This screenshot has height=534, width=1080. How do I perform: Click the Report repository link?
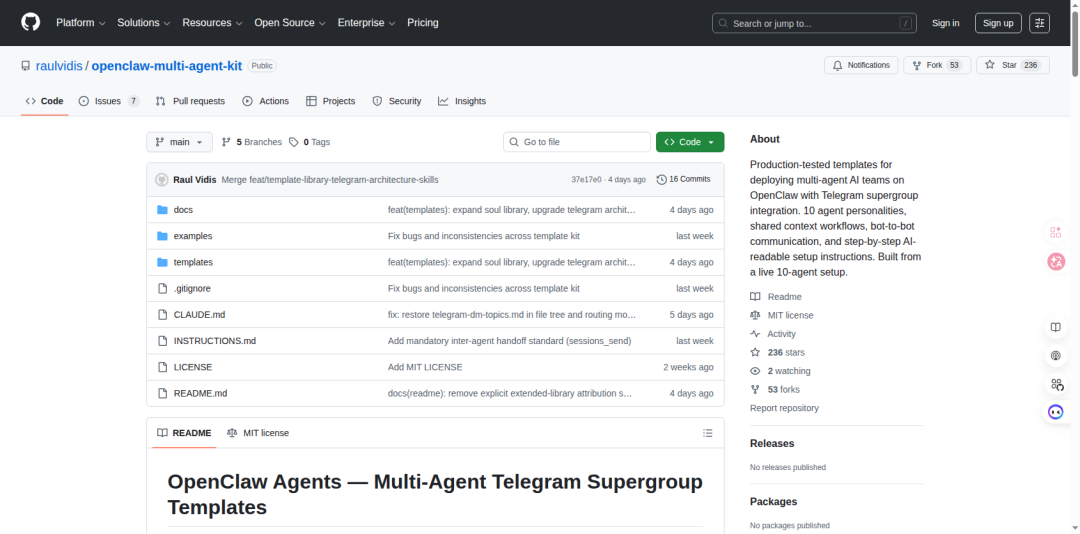click(x=785, y=408)
